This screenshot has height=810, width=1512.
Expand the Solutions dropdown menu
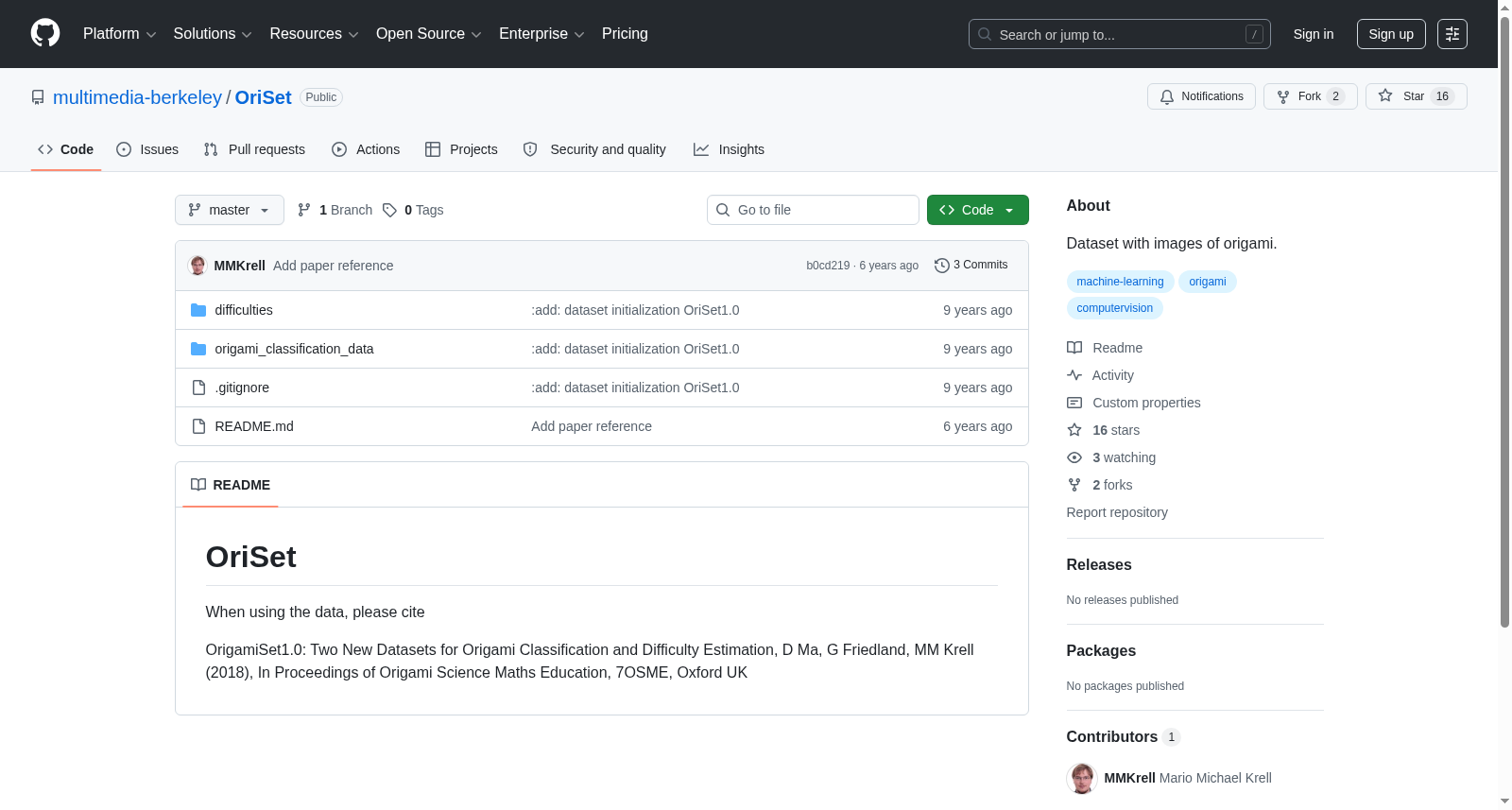pyautogui.click(x=213, y=34)
